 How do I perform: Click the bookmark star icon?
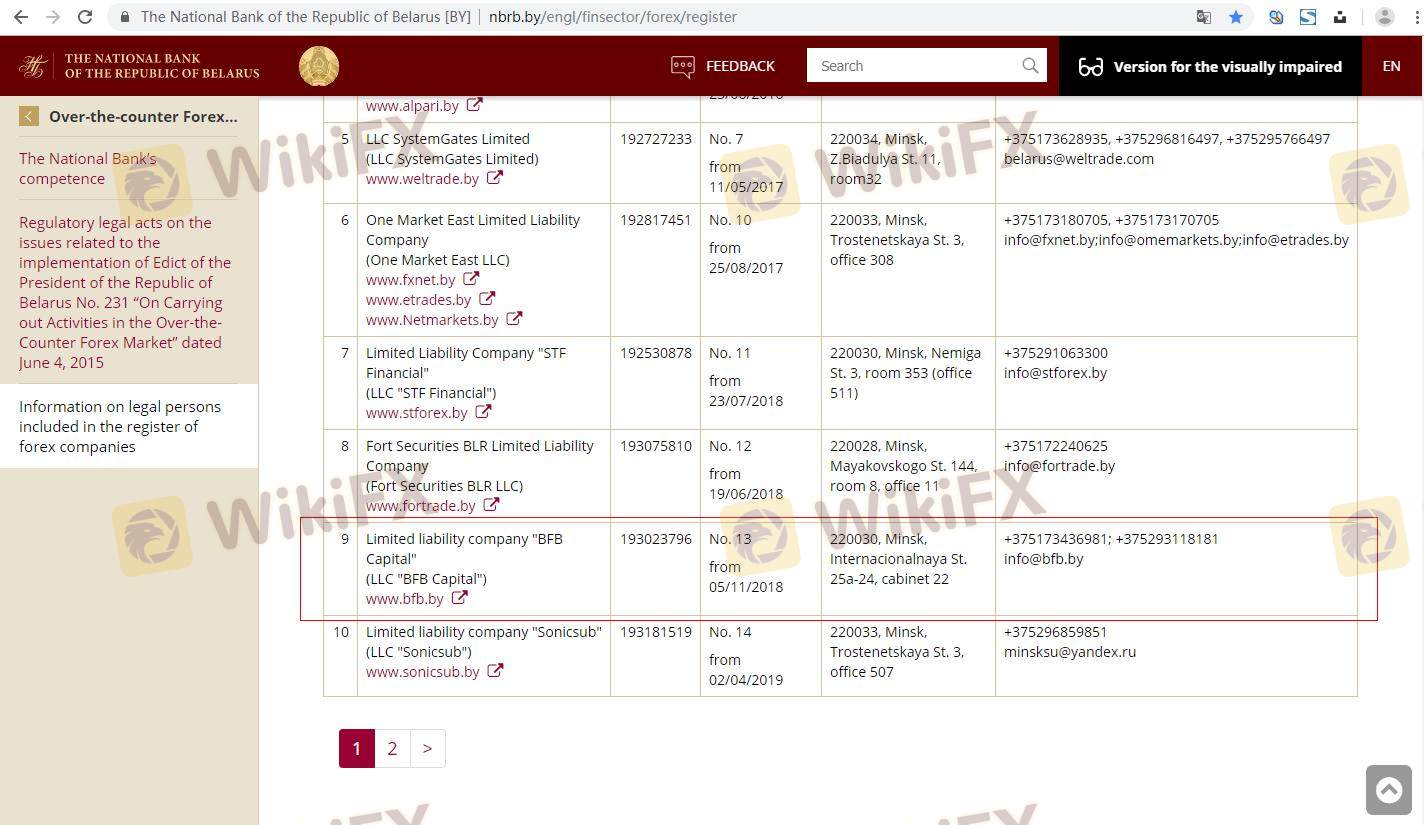coord(1236,17)
